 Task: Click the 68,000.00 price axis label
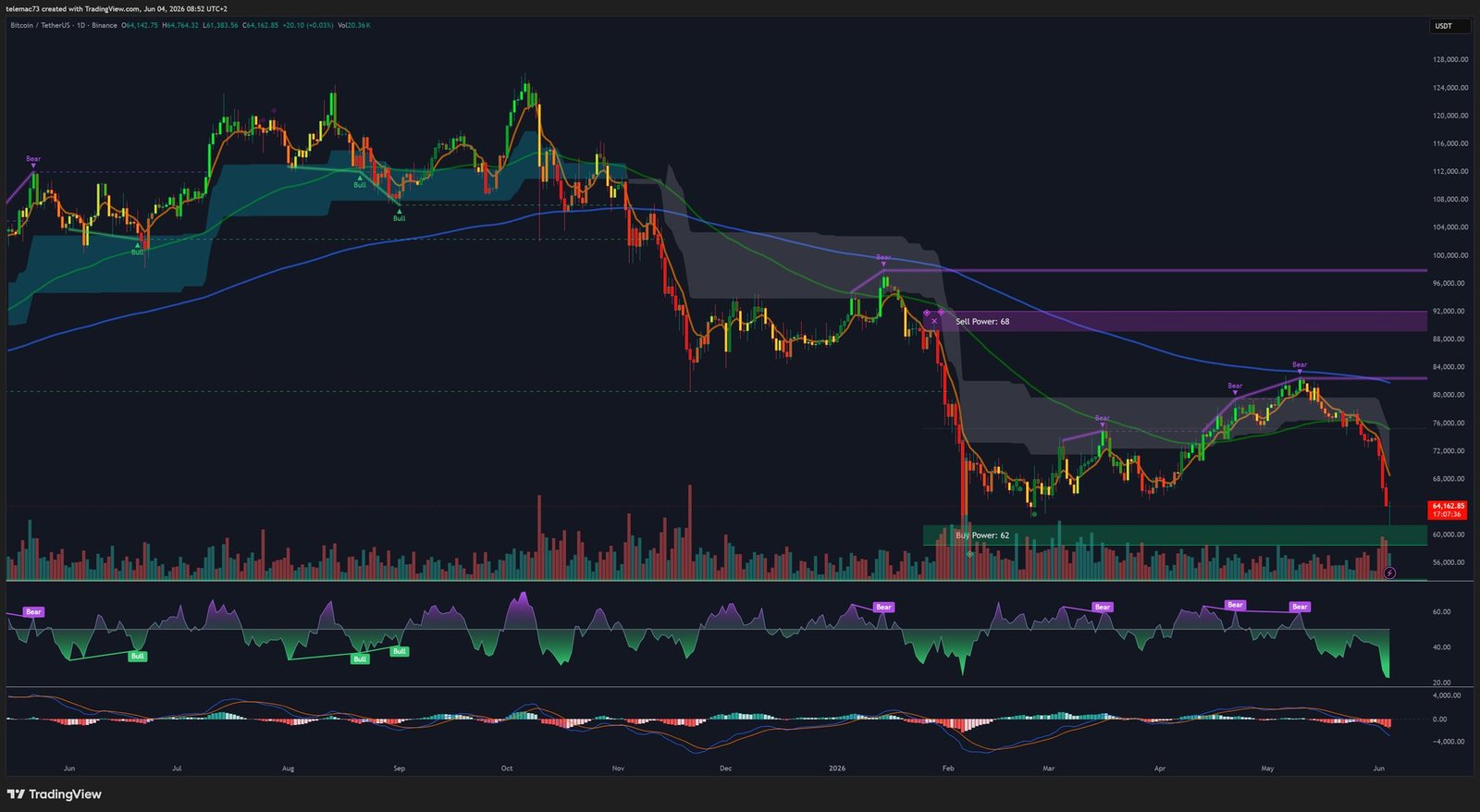[1449, 479]
